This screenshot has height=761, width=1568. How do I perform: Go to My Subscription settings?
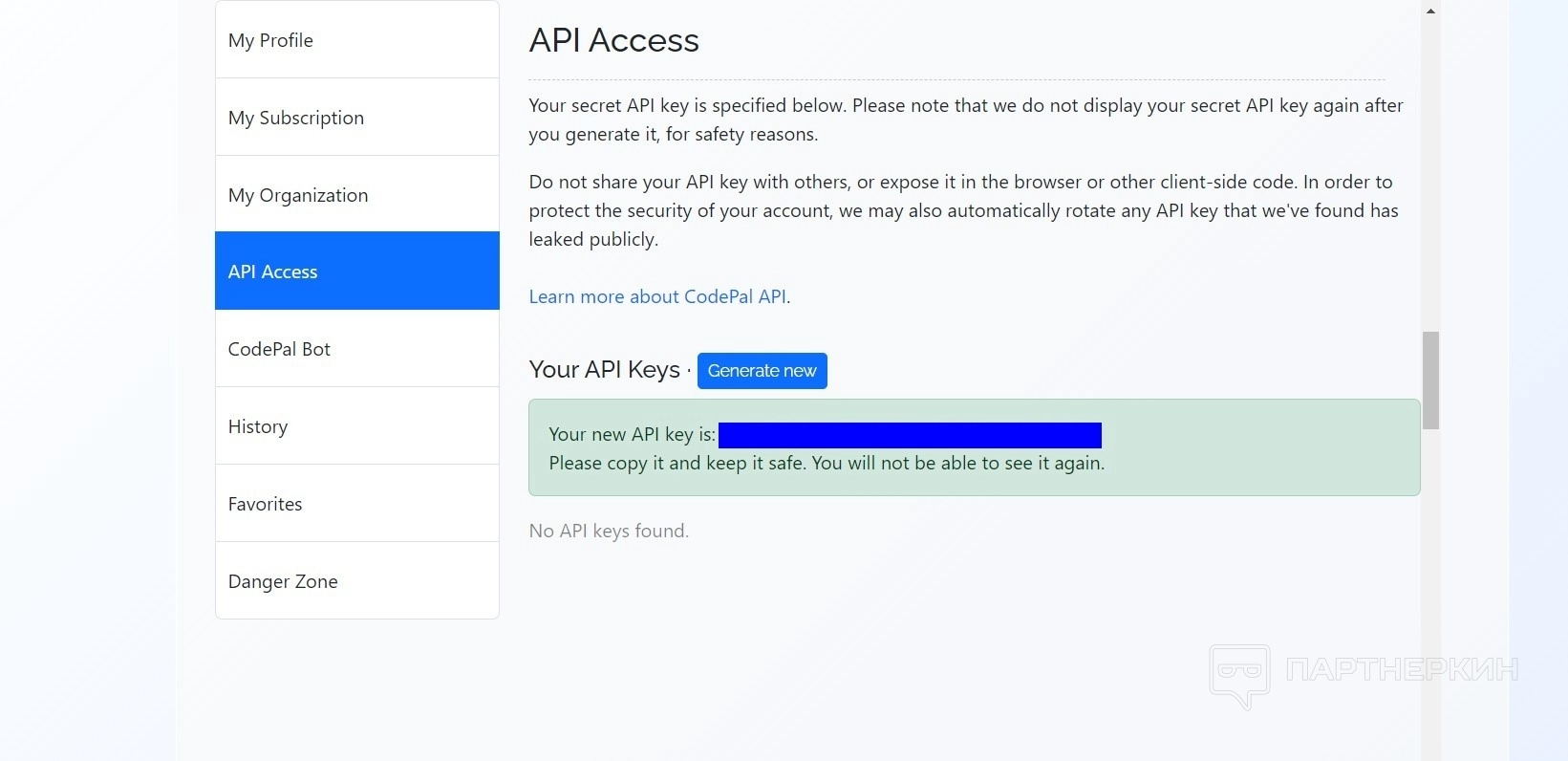pos(357,118)
